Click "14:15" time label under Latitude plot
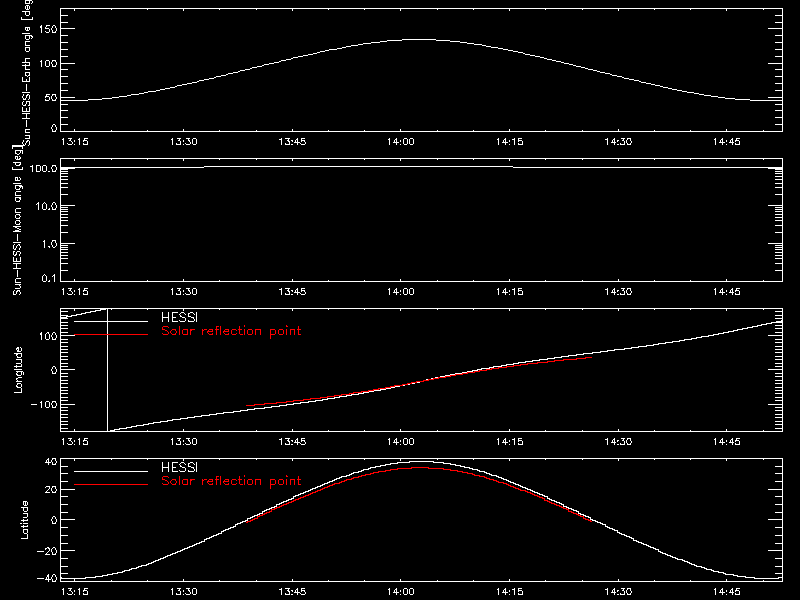The width and height of the screenshot is (800, 600). click(510, 592)
